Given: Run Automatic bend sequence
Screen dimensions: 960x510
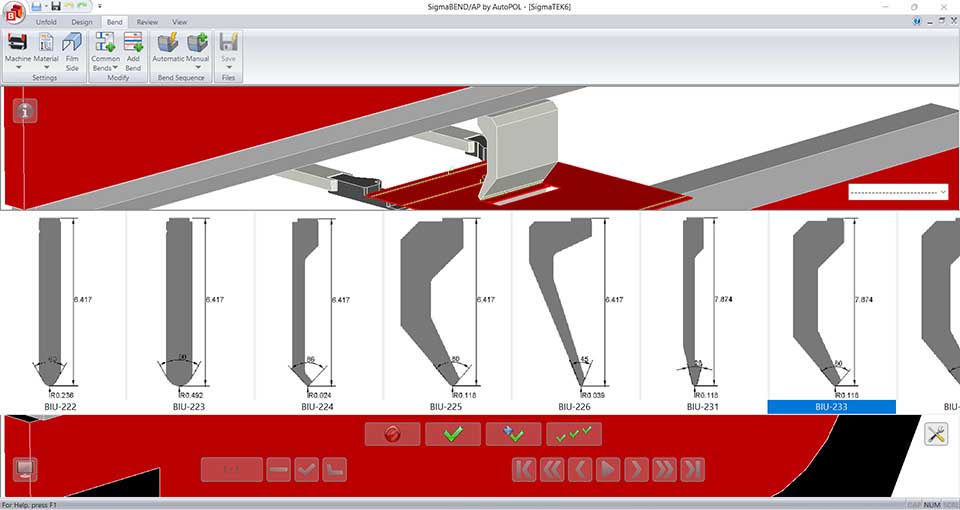Looking at the screenshot, I should (168, 42).
